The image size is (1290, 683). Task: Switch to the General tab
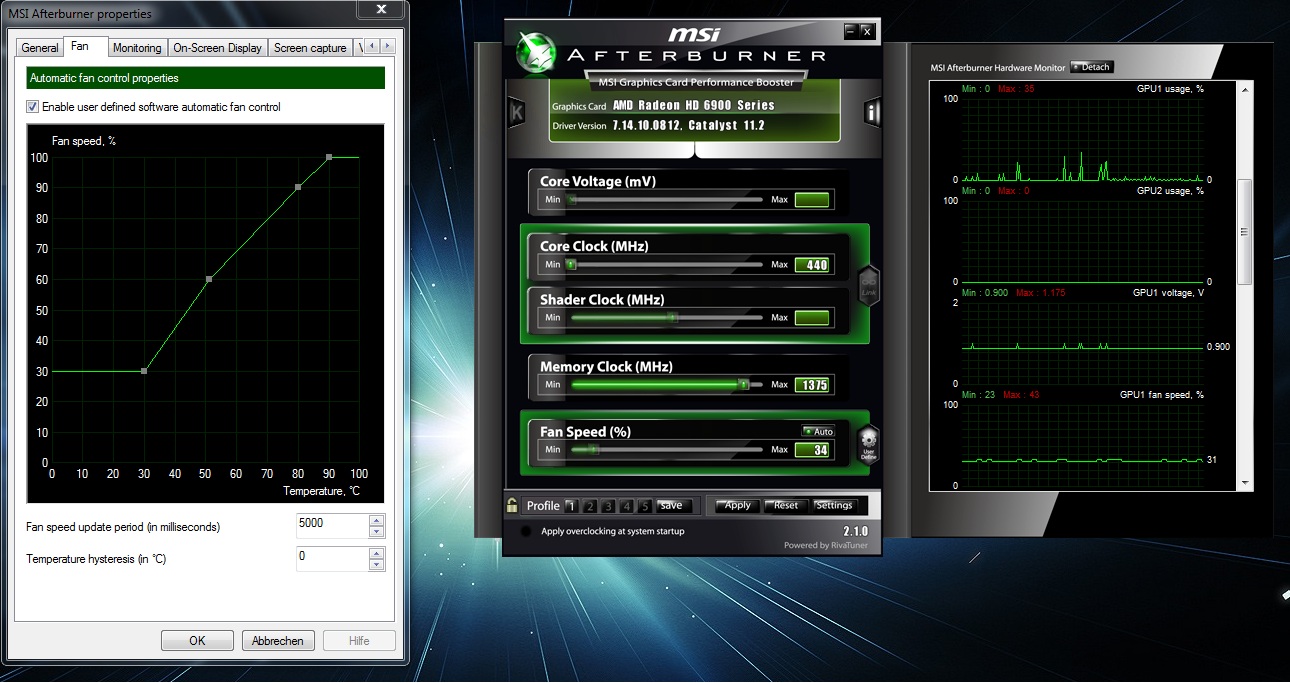[x=40, y=48]
